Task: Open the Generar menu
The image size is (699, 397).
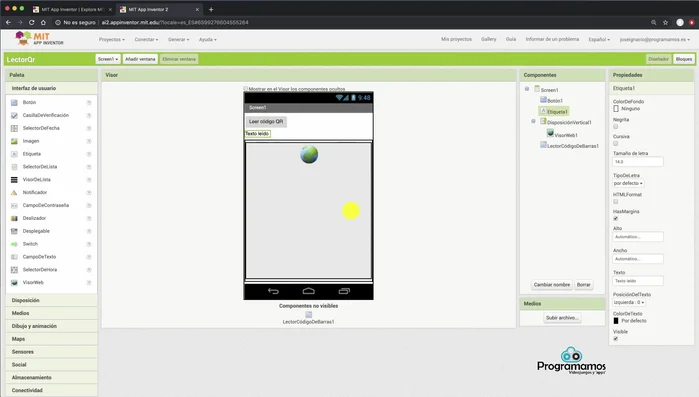Action: (178, 39)
